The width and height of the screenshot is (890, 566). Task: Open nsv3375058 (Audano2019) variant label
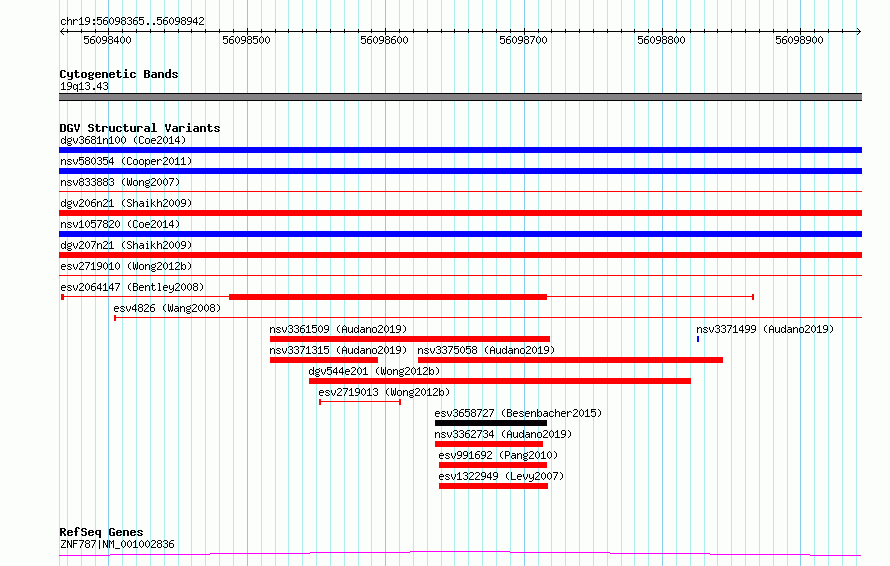click(486, 350)
